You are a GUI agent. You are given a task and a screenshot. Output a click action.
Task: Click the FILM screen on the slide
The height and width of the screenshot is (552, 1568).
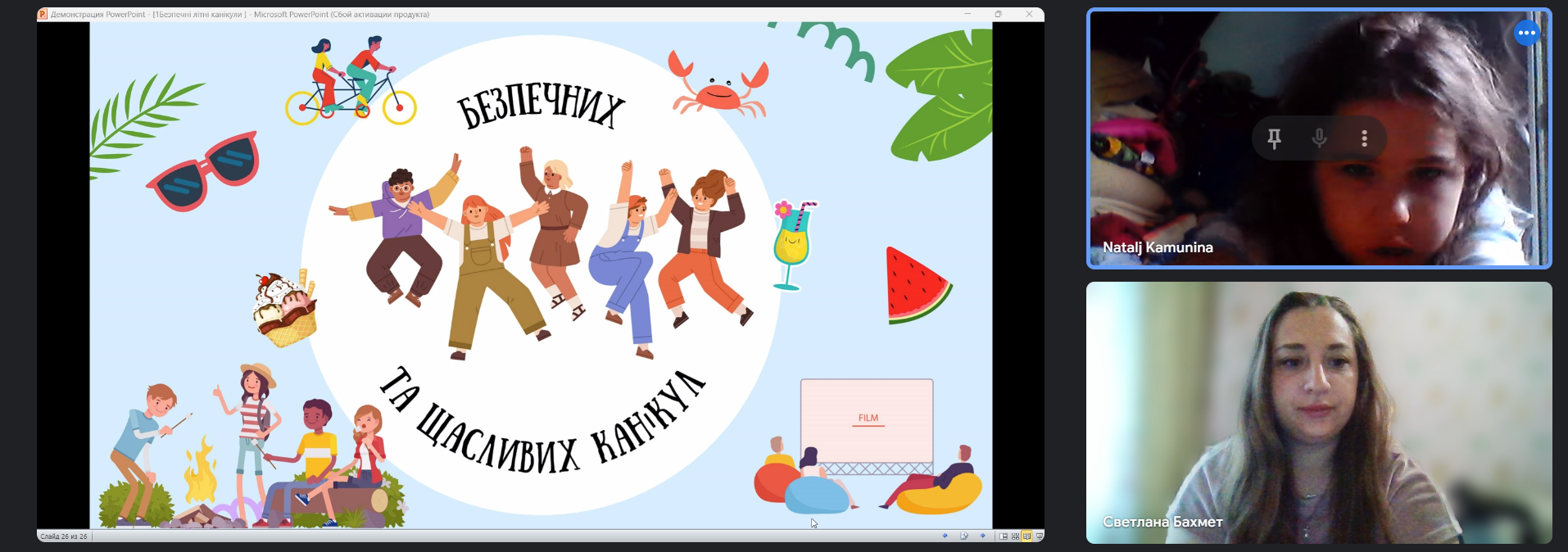point(867,419)
